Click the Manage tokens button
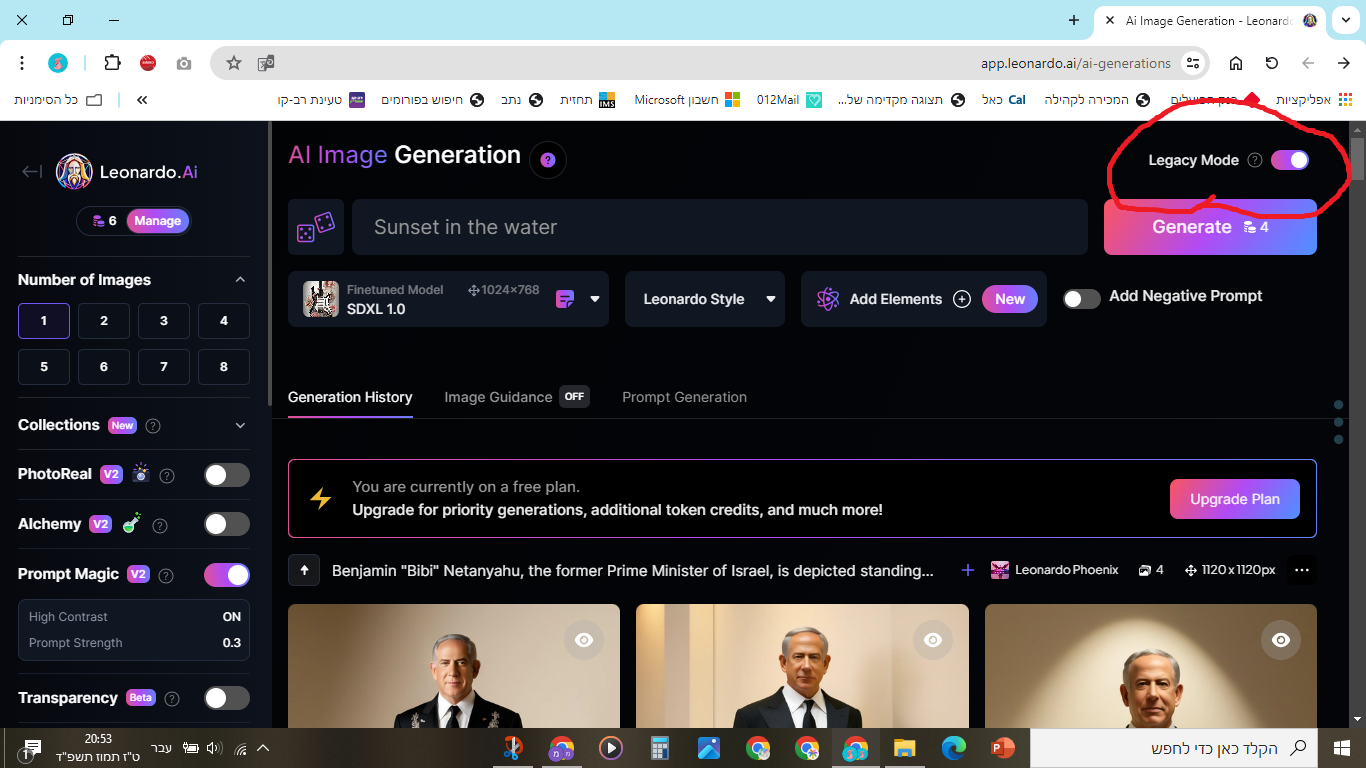This screenshot has height=768, width=1366. click(158, 221)
